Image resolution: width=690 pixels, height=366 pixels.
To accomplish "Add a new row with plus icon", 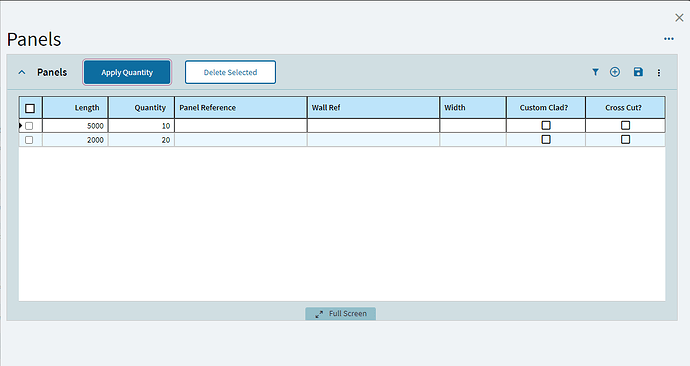I will [615, 72].
